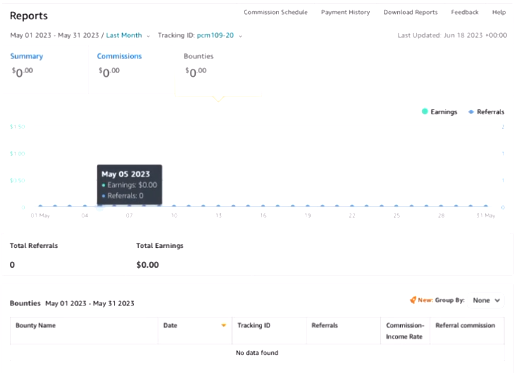Open the Commission Schedule link

click(x=275, y=12)
